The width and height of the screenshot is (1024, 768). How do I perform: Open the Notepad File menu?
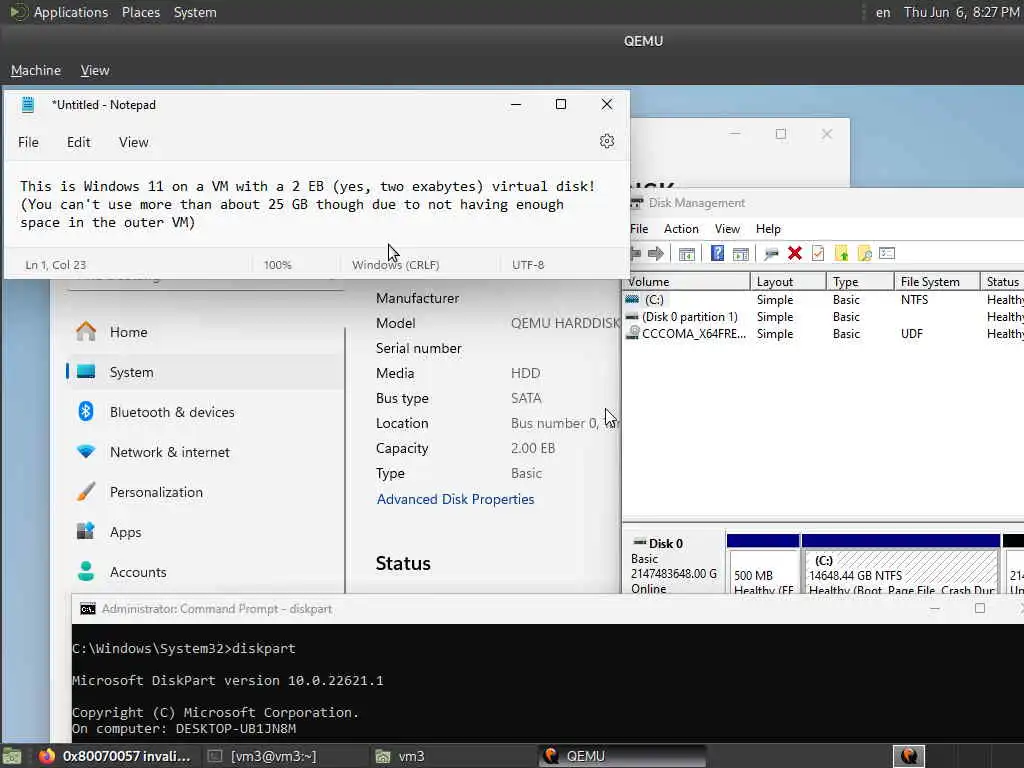[x=28, y=142]
